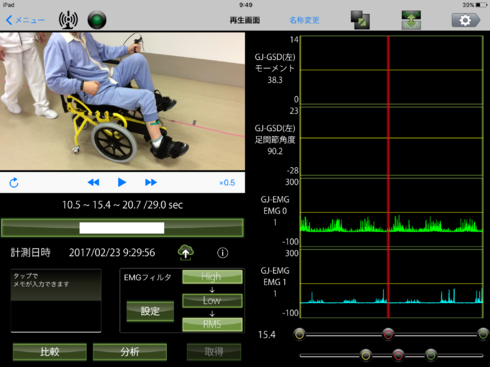Image resolution: width=490 pixels, height=367 pixels.
Task: Click the moment value 38.3
Action: click(275, 80)
